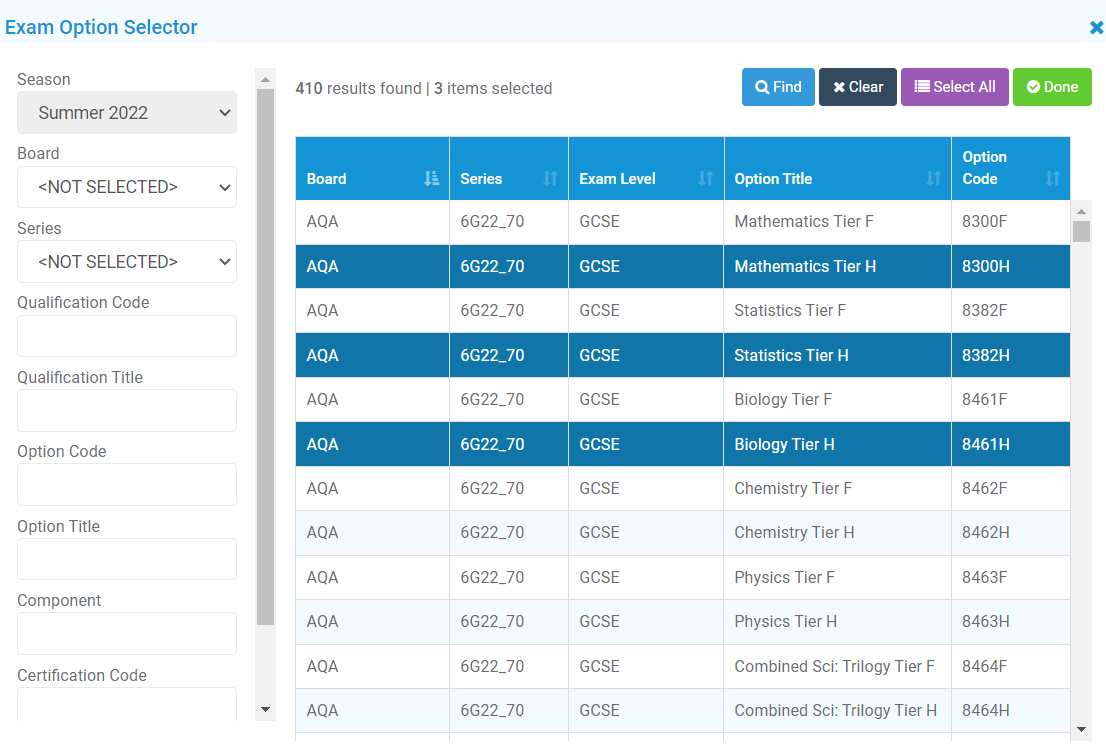
Task: Click the Clear button
Action: (x=858, y=87)
